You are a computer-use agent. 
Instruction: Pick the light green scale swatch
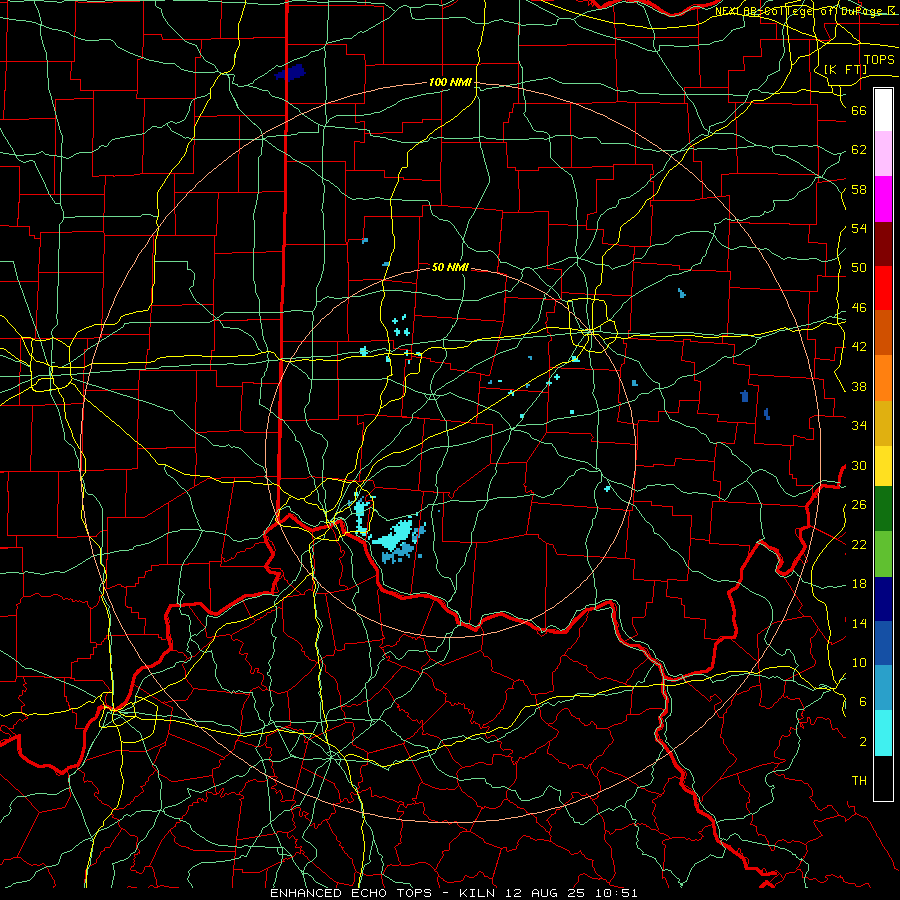(883, 554)
